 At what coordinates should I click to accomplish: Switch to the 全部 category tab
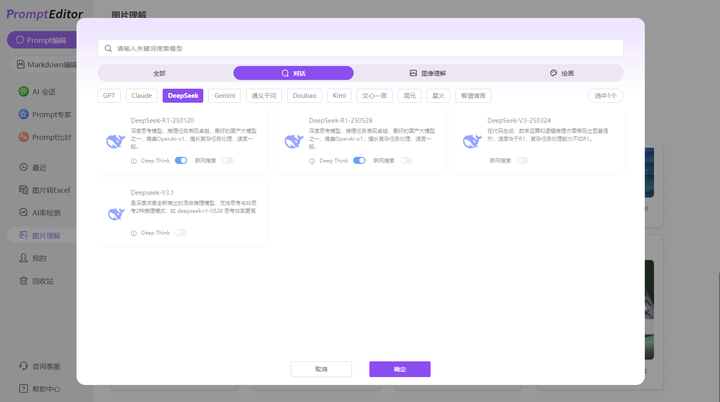click(x=159, y=73)
